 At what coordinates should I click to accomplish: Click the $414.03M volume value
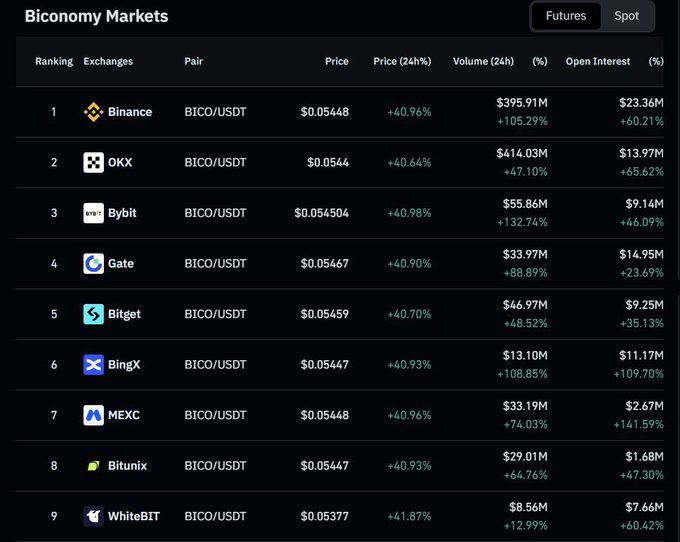click(522, 153)
